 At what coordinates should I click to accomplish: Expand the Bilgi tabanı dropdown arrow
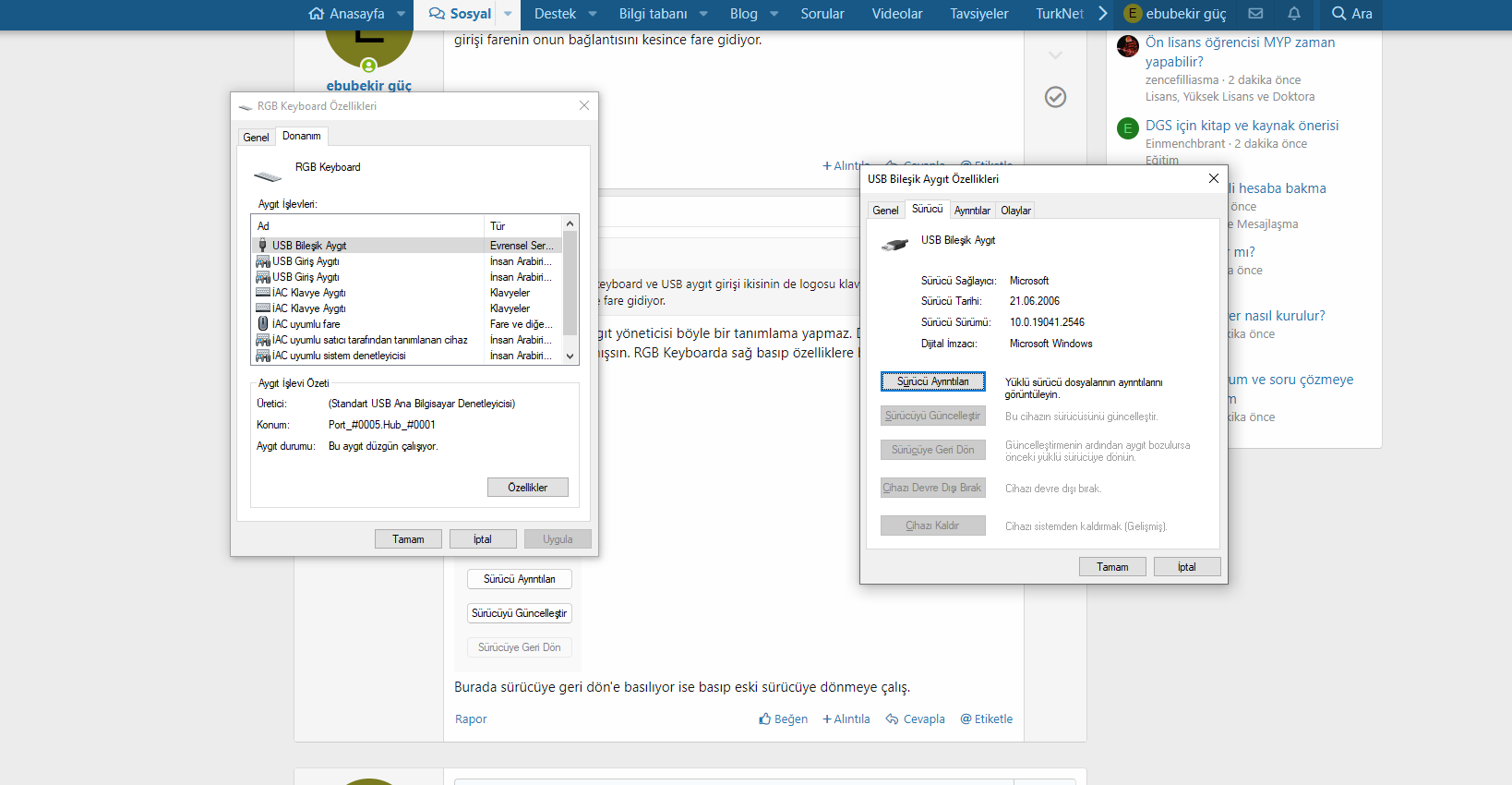pyautogui.click(x=703, y=14)
